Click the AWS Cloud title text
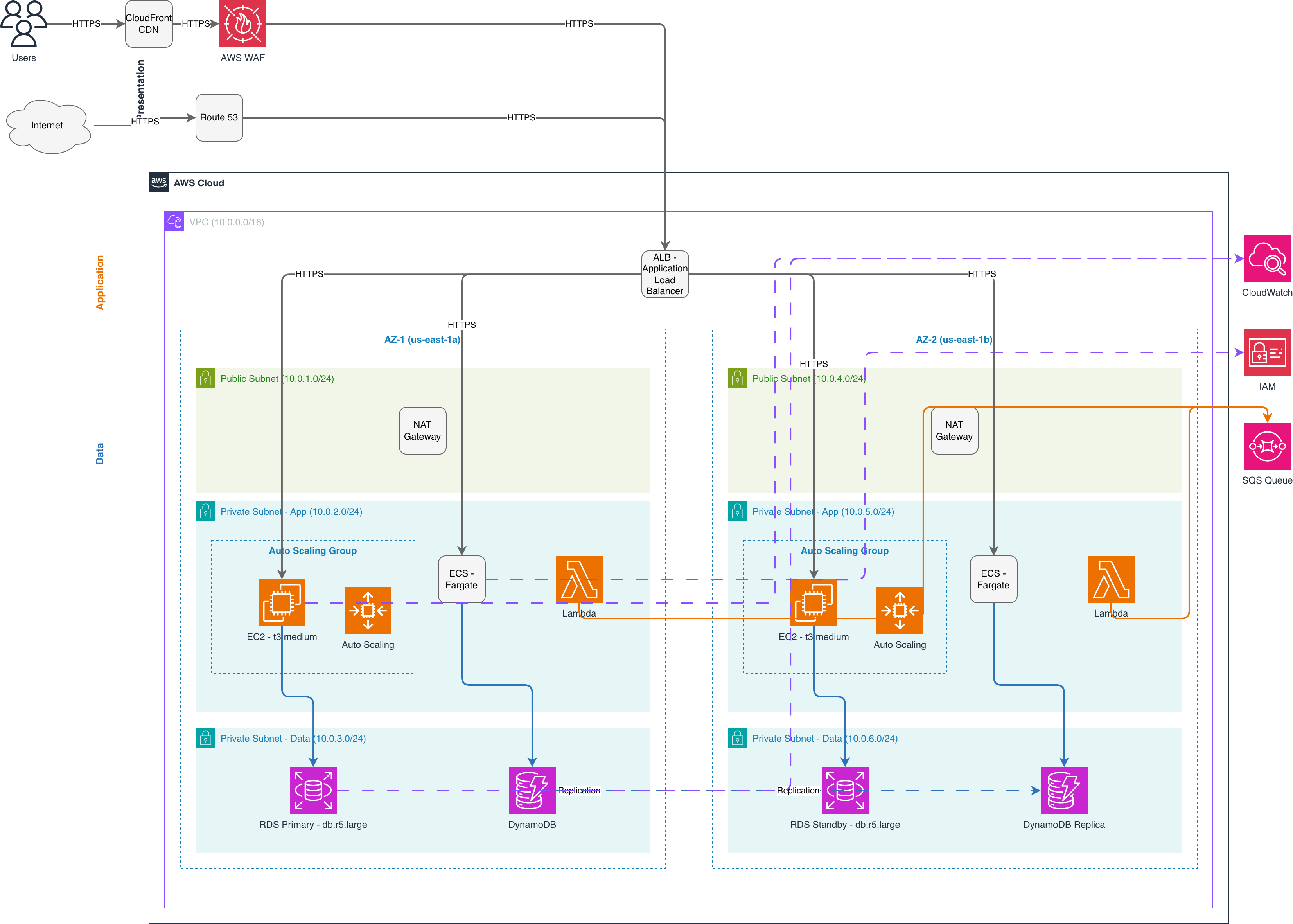Viewport: 1293px width, 924px height. [x=199, y=183]
